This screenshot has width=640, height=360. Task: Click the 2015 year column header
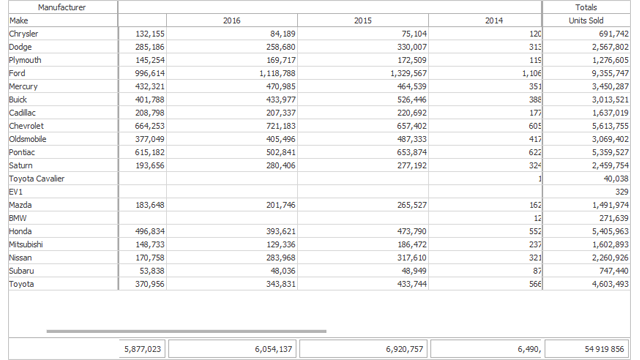tap(363, 20)
